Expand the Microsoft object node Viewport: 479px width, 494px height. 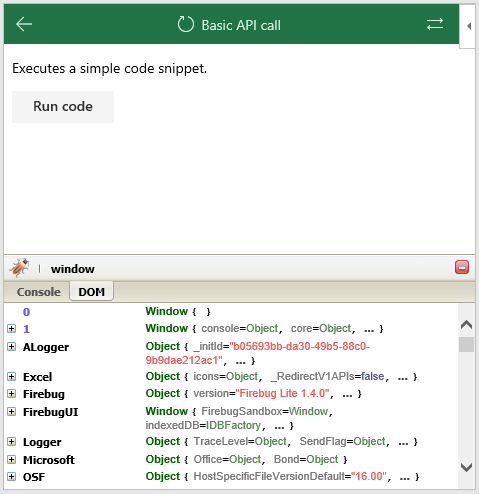pos(11,460)
